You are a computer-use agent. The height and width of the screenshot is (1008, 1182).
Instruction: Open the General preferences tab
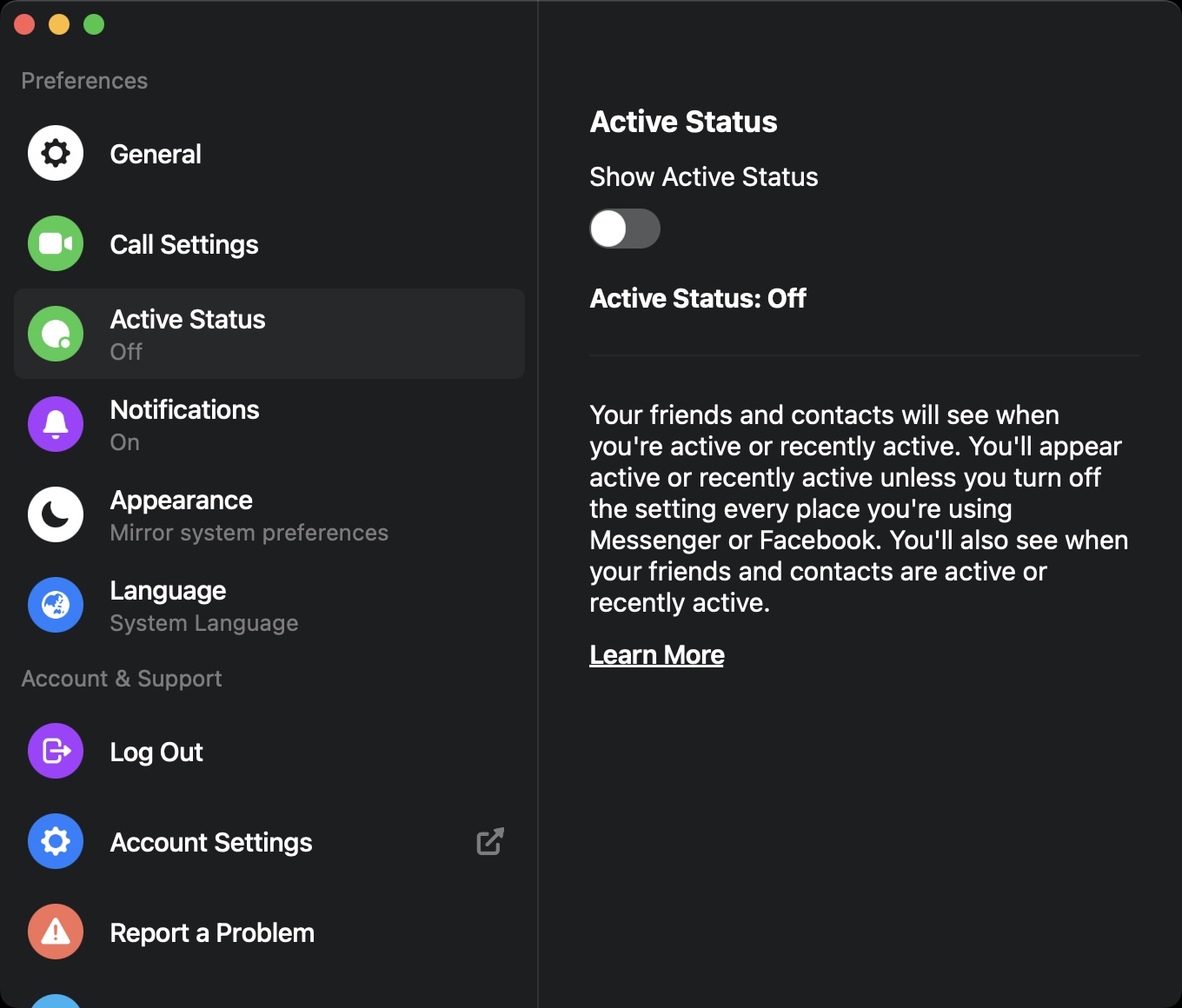[156, 155]
